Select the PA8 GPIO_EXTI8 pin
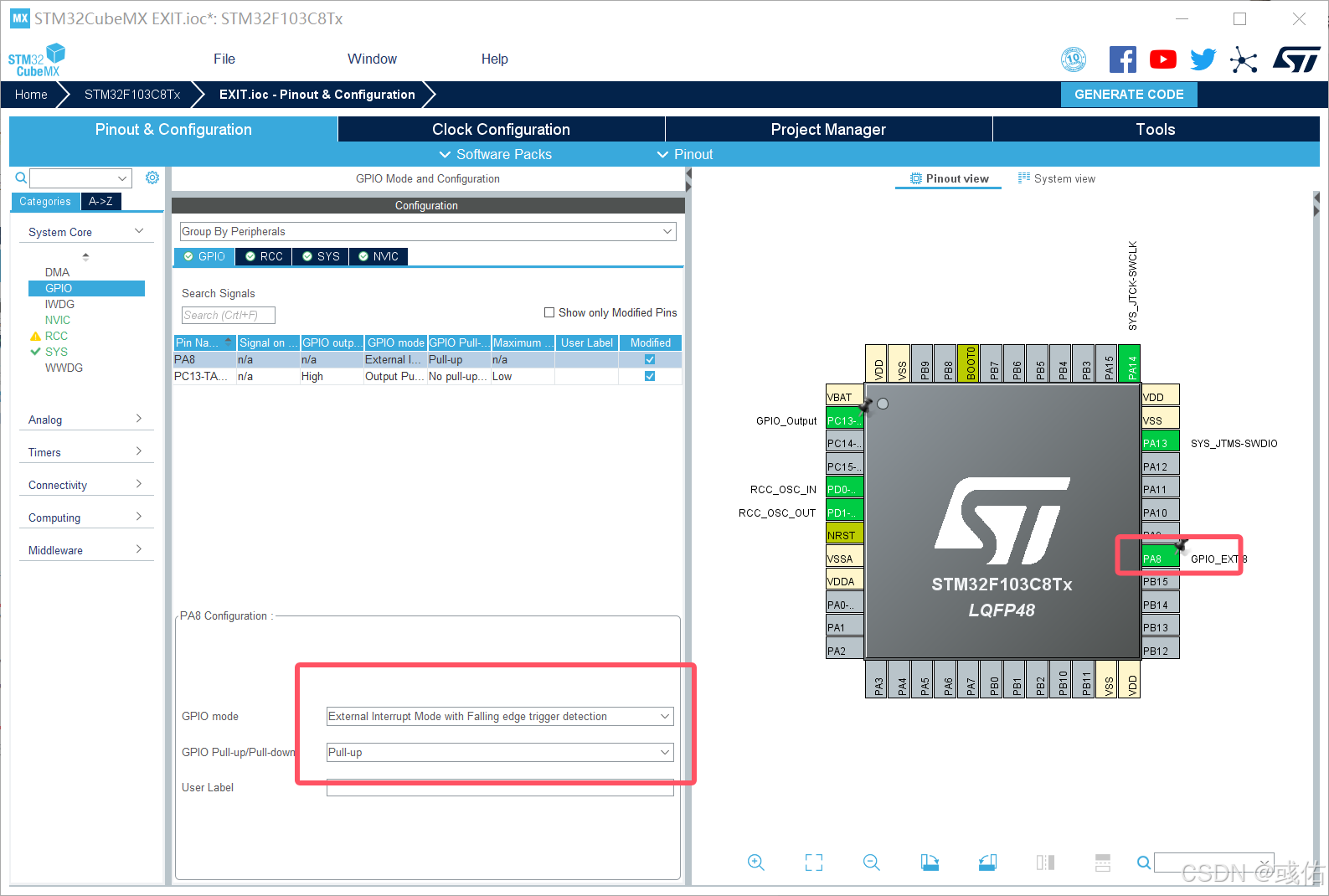1329x896 pixels. [x=1161, y=559]
